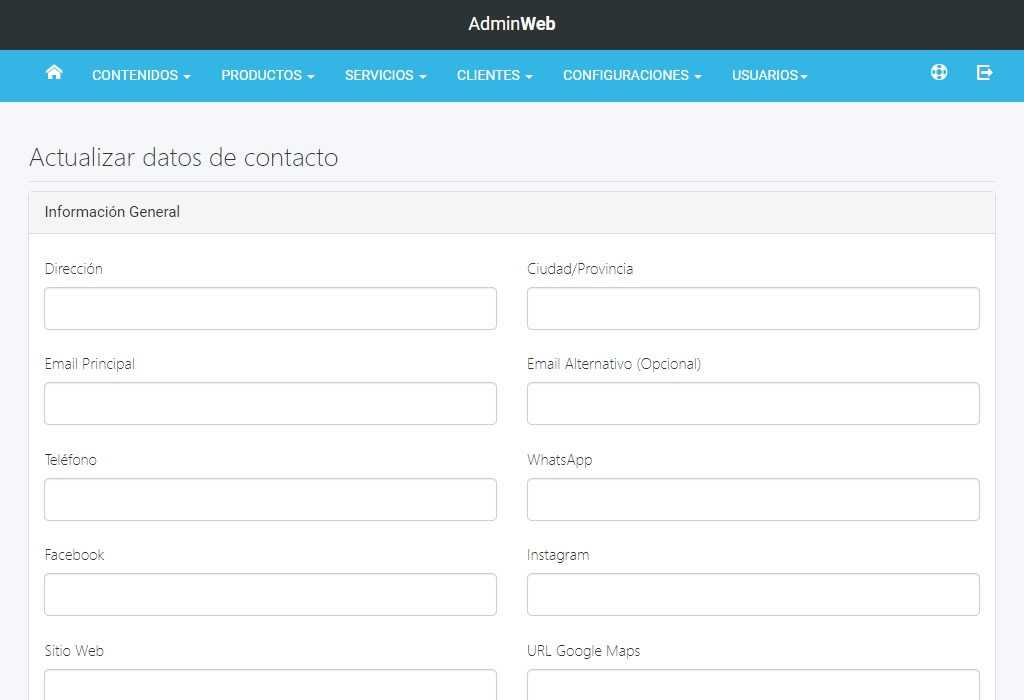The height and width of the screenshot is (700, 1024).
Task: Select the Ciudad/Provincia text field
Action: (x=752, y=308)
